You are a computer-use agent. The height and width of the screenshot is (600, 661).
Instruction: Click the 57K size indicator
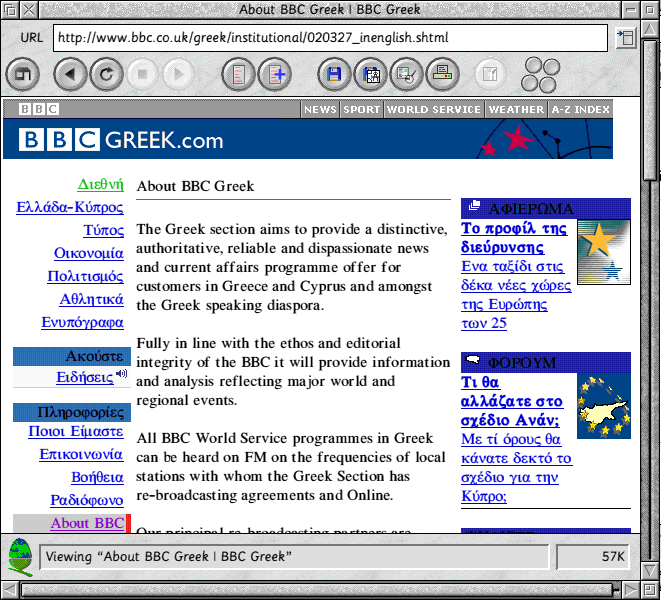coord(592,557)
